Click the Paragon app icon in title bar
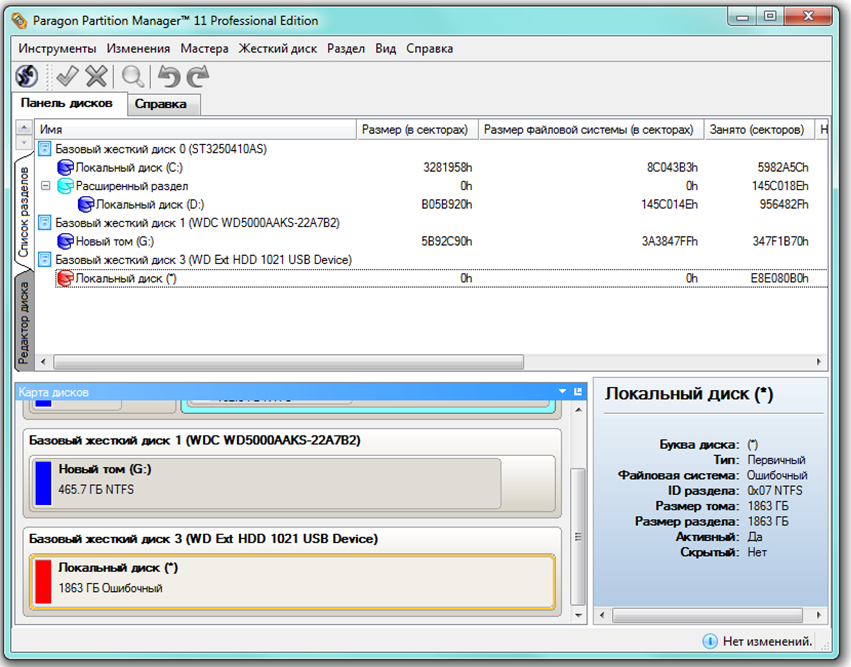The image size is (851, 667). coord(20,21)
